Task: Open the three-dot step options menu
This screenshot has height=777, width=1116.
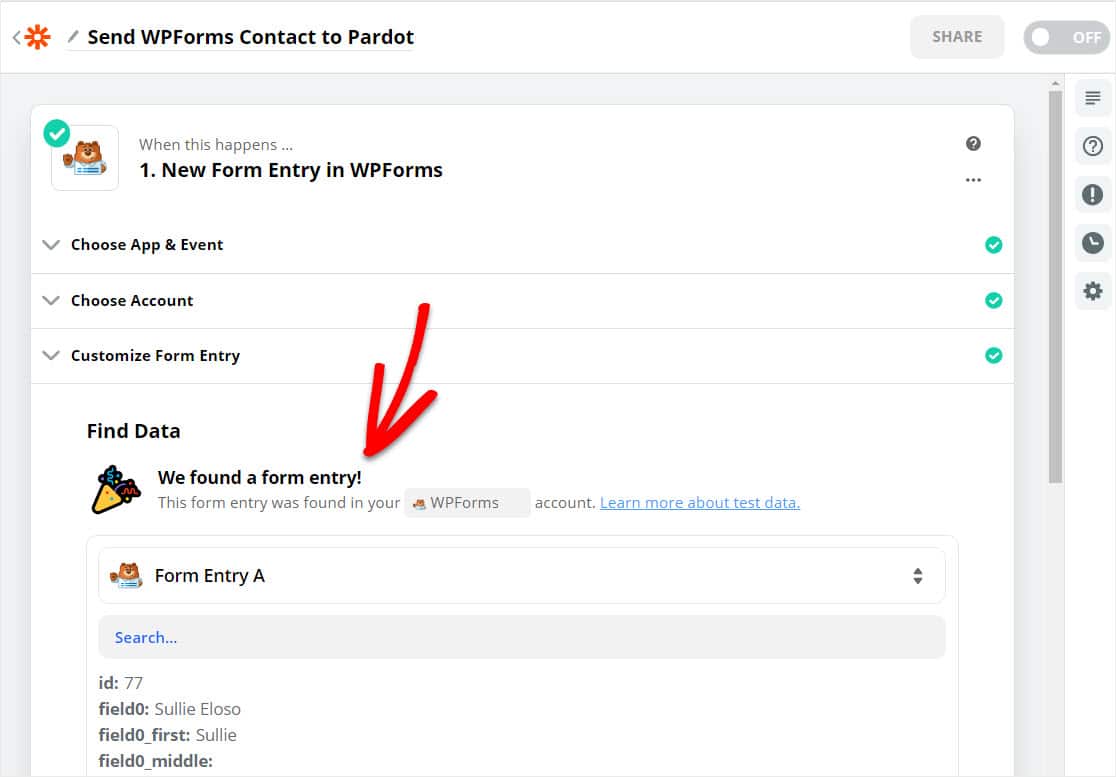Action: [973, 180]
